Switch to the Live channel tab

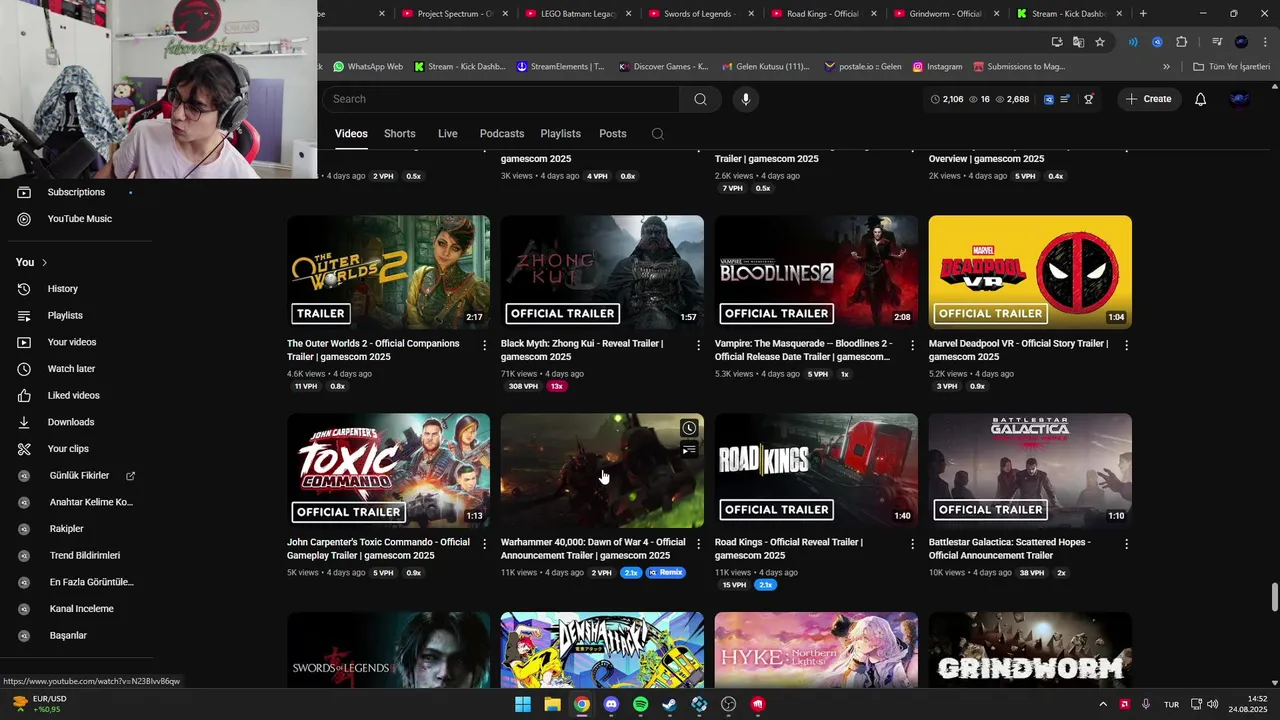click(447, 134)
